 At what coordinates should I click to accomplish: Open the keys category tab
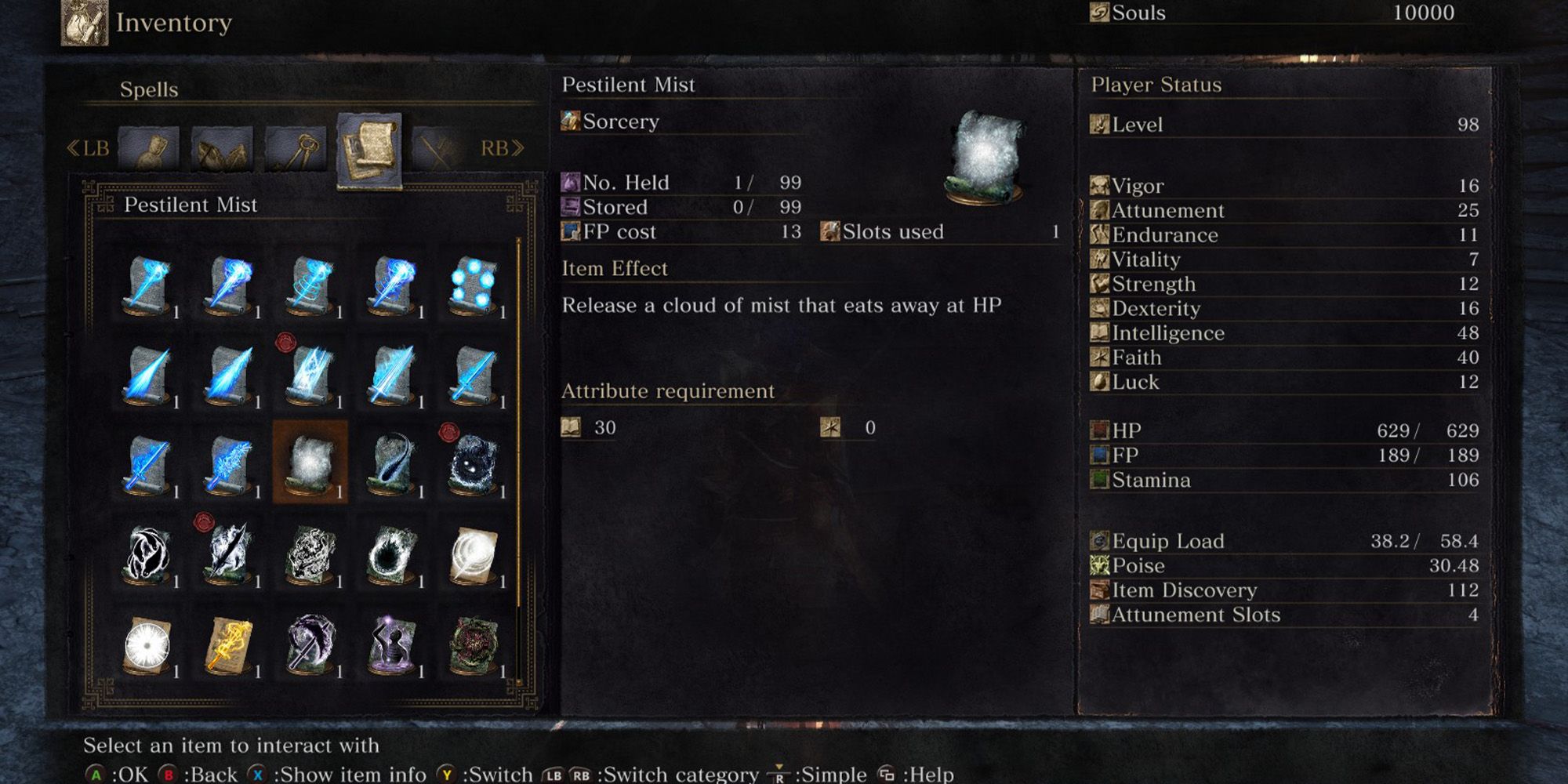296,148
